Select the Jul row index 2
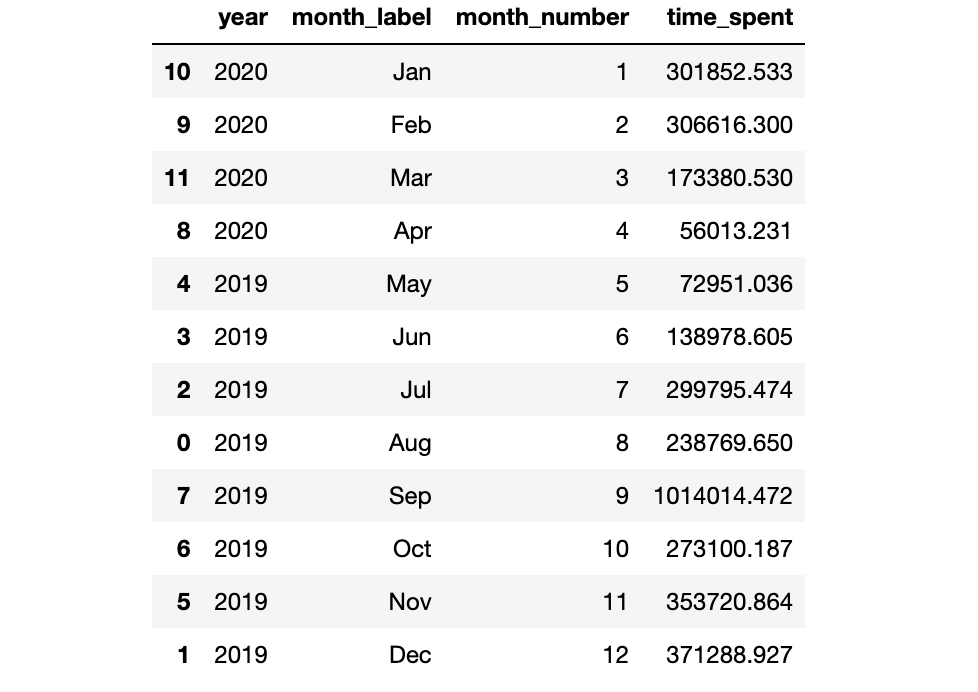The height and width of the screenshot is (692, 978). point(183,390)
